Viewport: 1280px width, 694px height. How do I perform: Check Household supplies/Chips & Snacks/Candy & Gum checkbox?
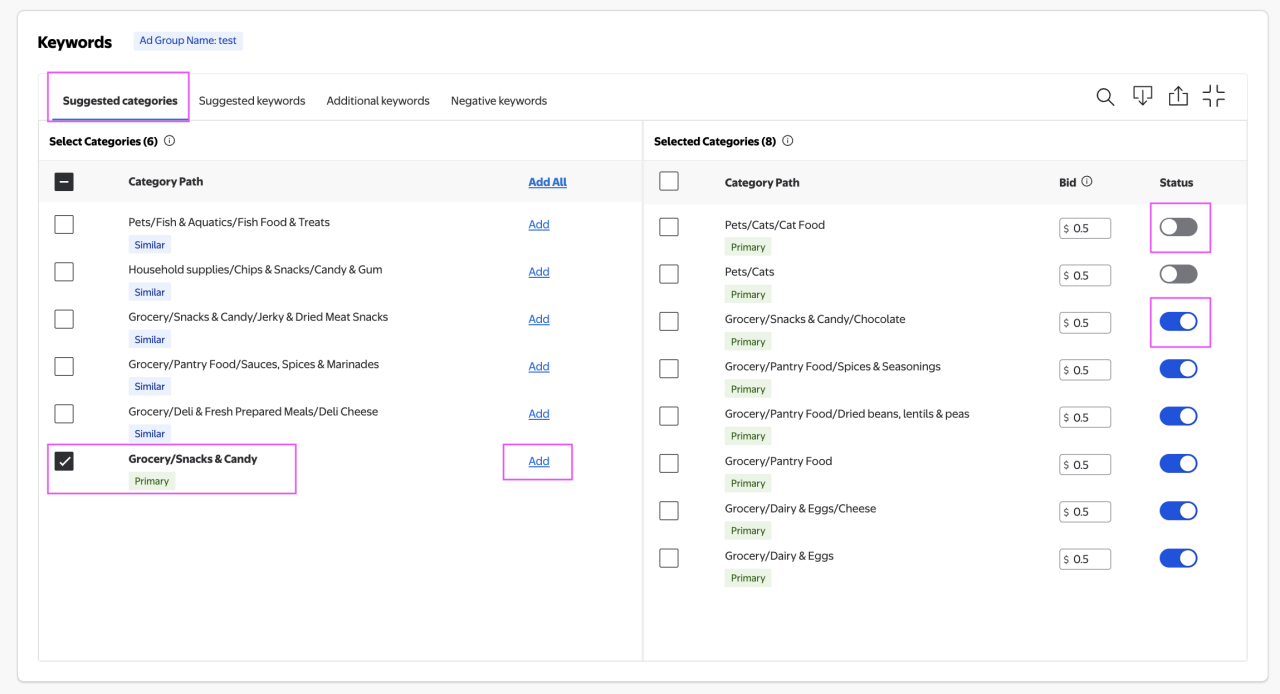[64, 271]
